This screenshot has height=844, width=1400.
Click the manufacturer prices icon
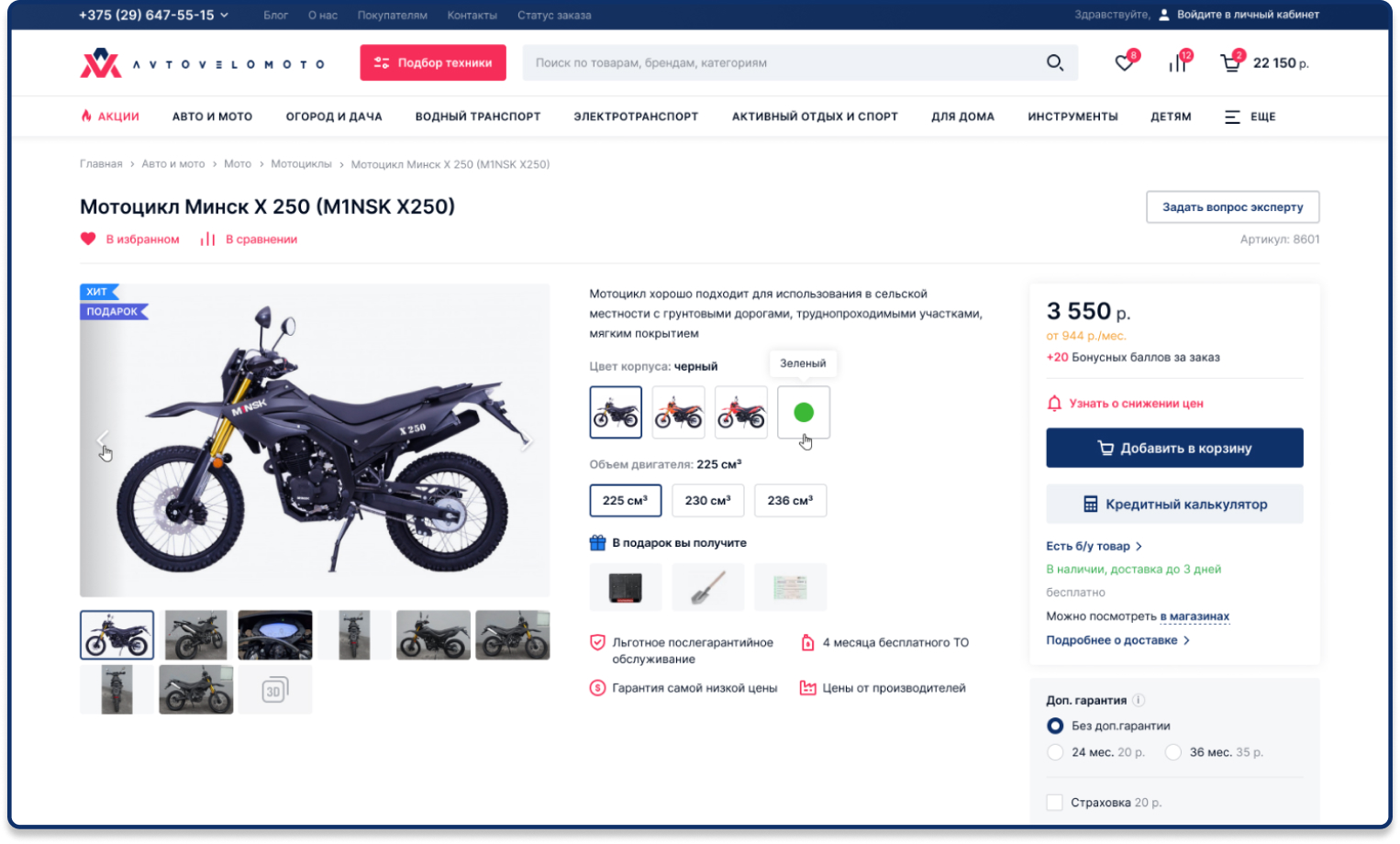click(x=807, y=688)
